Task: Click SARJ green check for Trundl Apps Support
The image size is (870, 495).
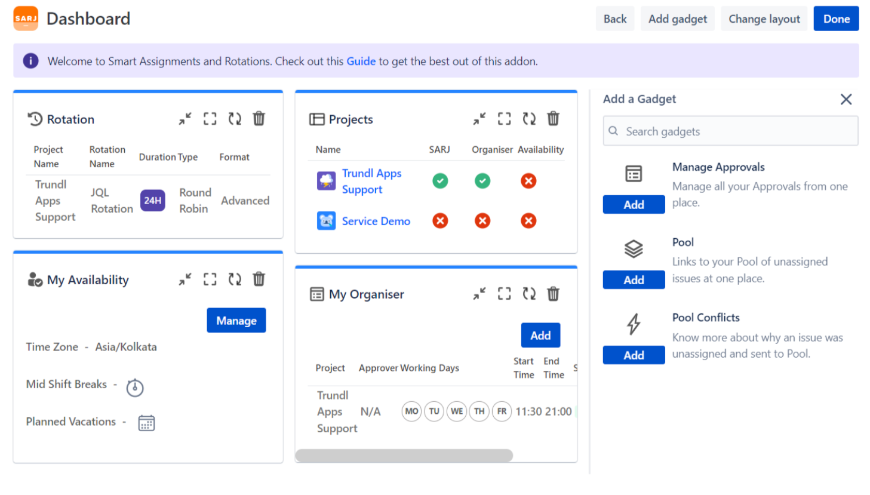Action: 440,181
